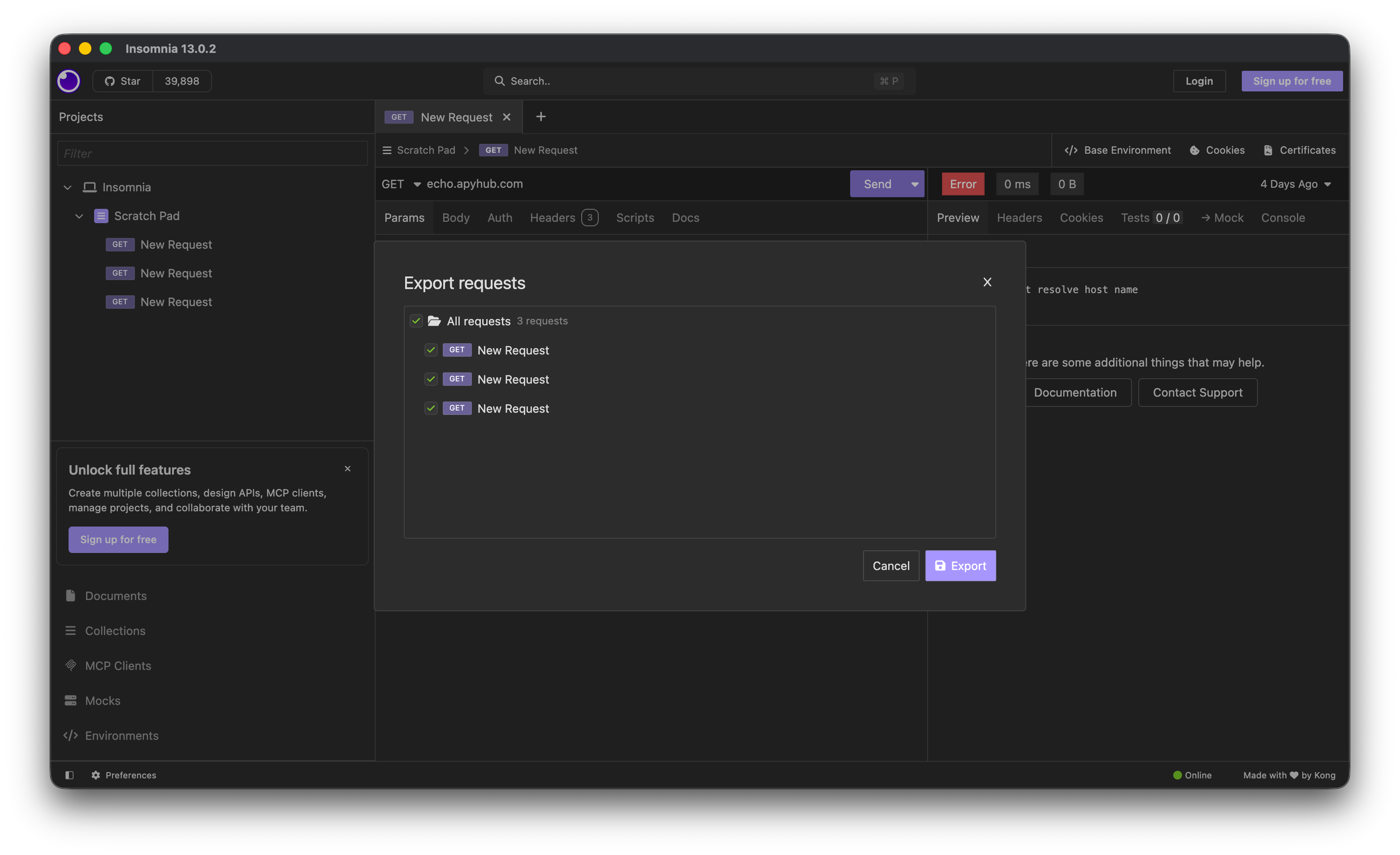Click the GitHub Star button
Viewport: 1400px width, 855px height.
point(123,81)
